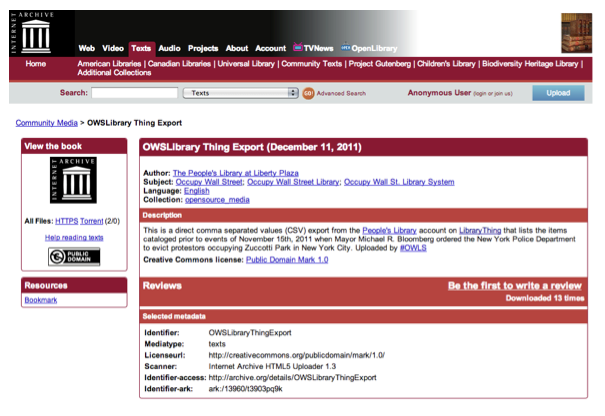Open American Libraries collection

109,64
